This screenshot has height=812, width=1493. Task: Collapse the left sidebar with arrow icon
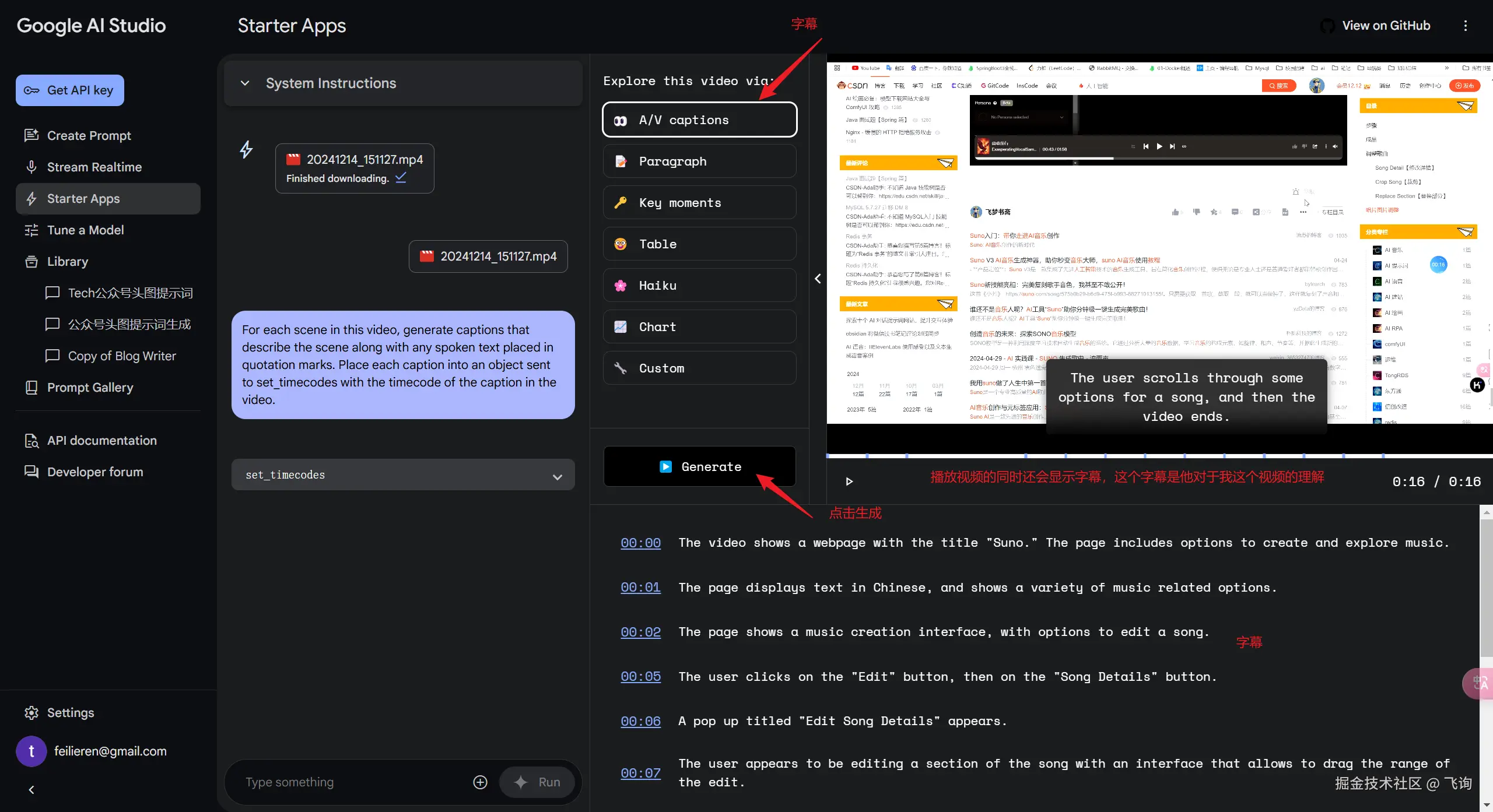[31, 790]
